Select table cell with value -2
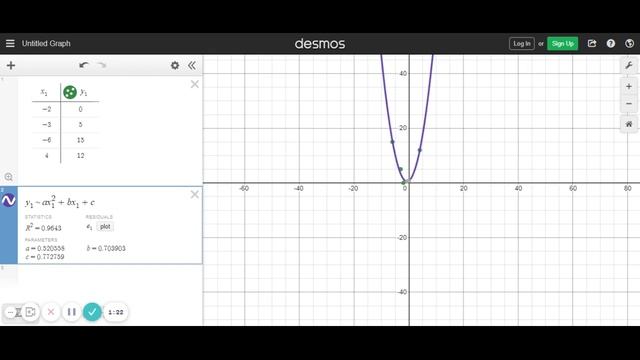Viewport: 640px width, 360px height. [47, 109]
